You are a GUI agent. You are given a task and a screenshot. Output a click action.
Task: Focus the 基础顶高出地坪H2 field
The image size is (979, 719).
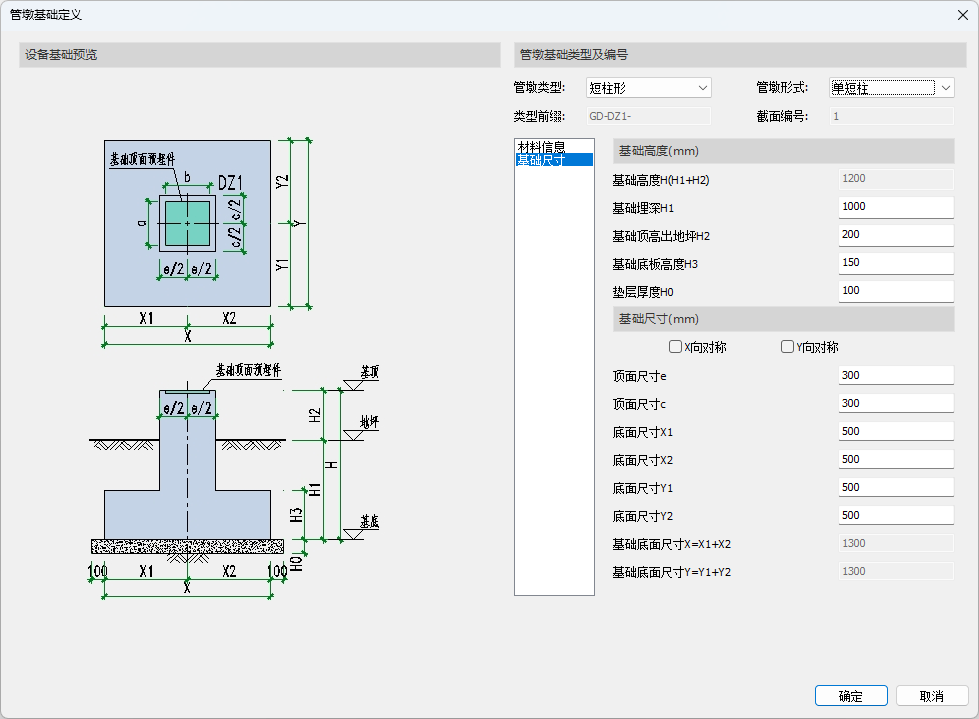(x=896, y=235)
